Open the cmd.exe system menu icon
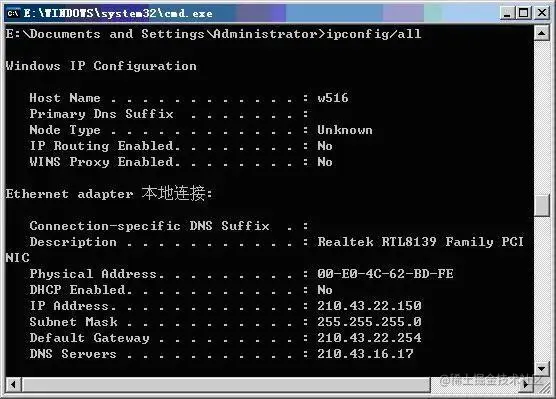Viewport: 556px width, 399px height. (x=13, y=13)
